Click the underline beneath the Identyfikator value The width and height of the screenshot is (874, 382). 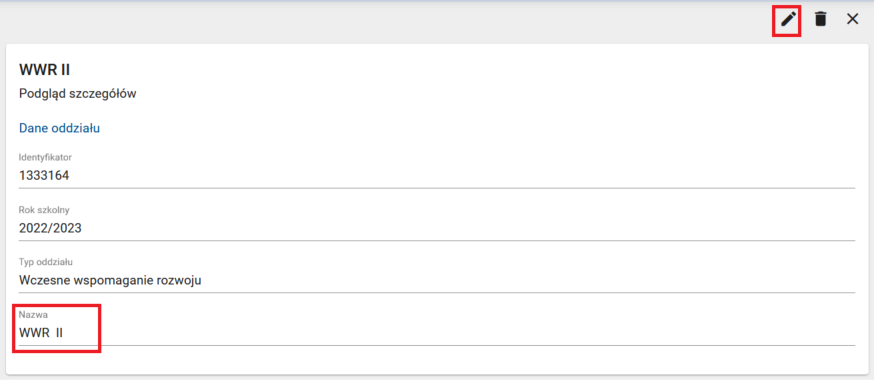pyautogui.click(x=437, y=188)
